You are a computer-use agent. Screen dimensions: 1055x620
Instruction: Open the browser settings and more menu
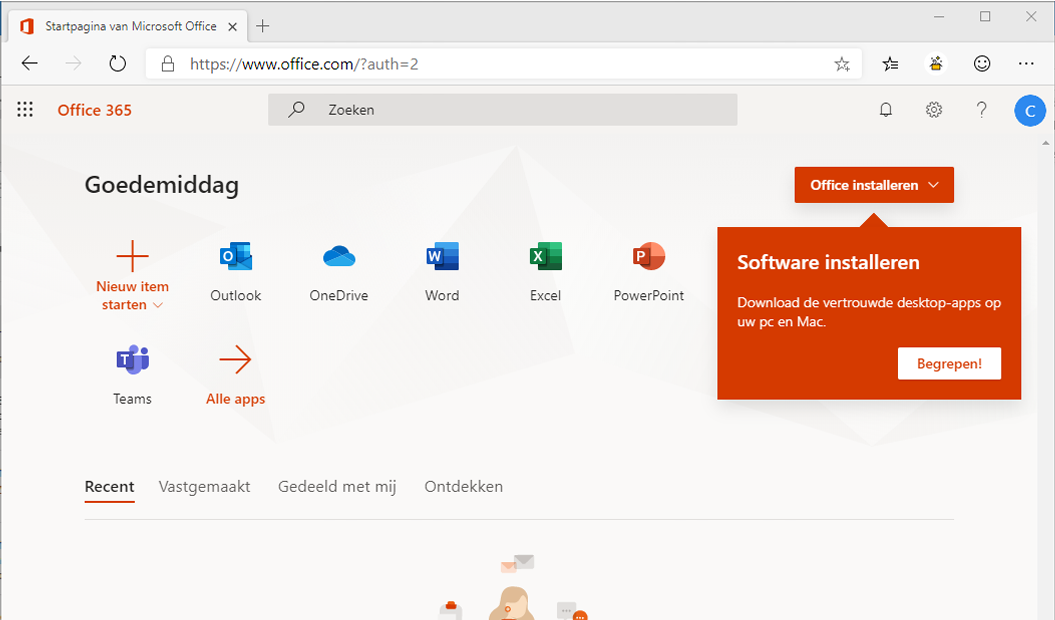(x=1026, y=64)
